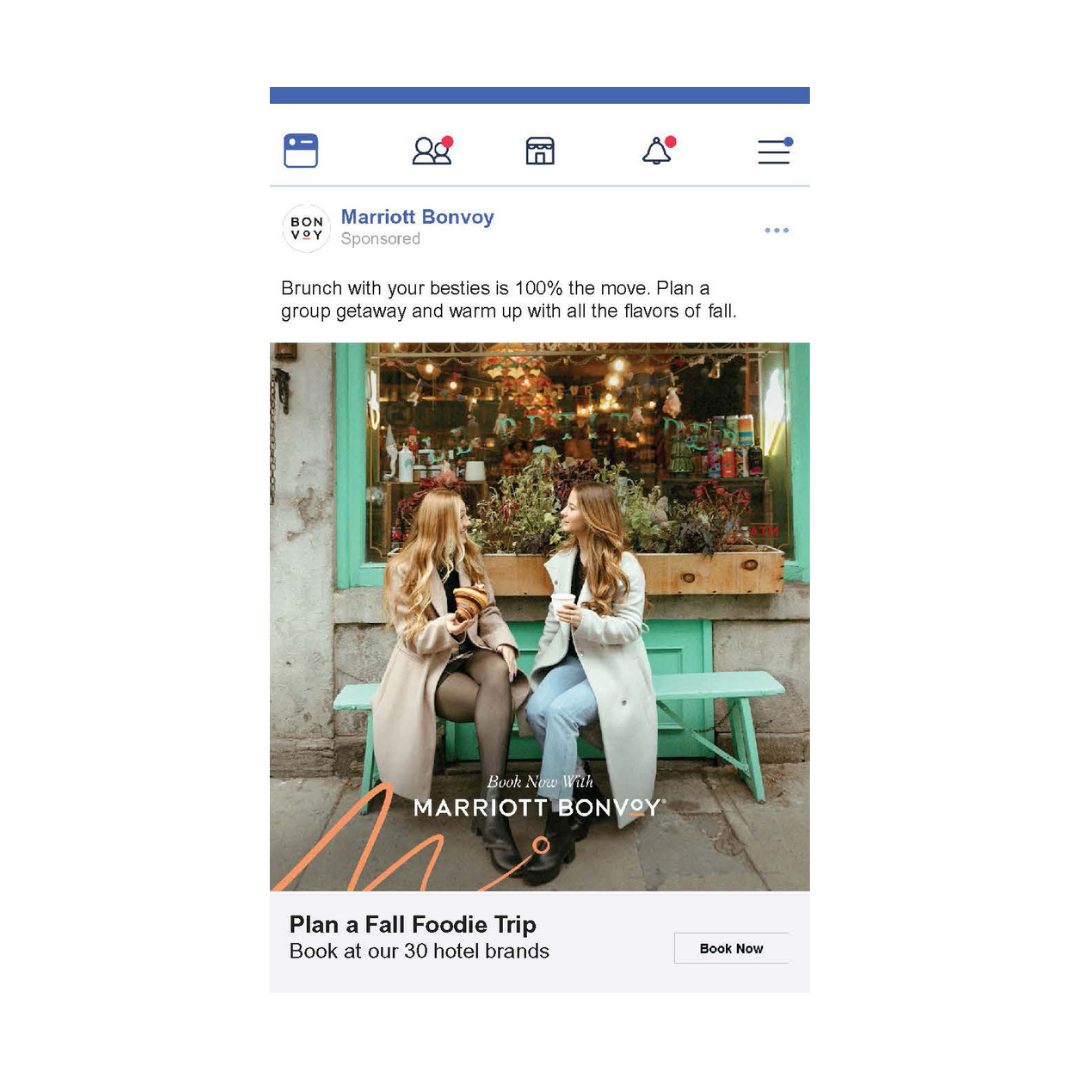This screenshot has width=1080, height=1080.
Task: Open the ad photo of two women
Action: pos(540,617)
